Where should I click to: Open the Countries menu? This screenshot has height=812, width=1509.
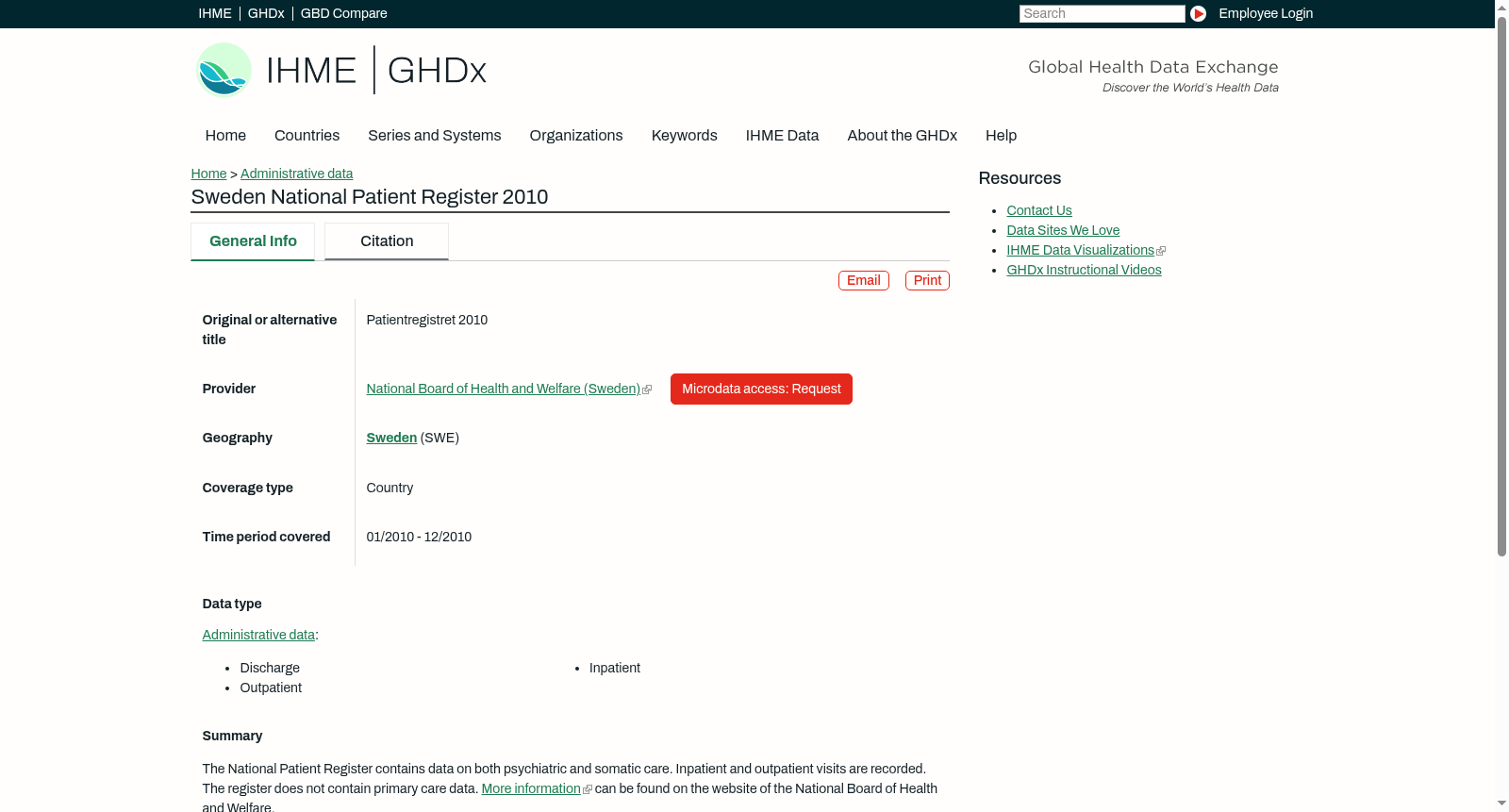(307, 136)
